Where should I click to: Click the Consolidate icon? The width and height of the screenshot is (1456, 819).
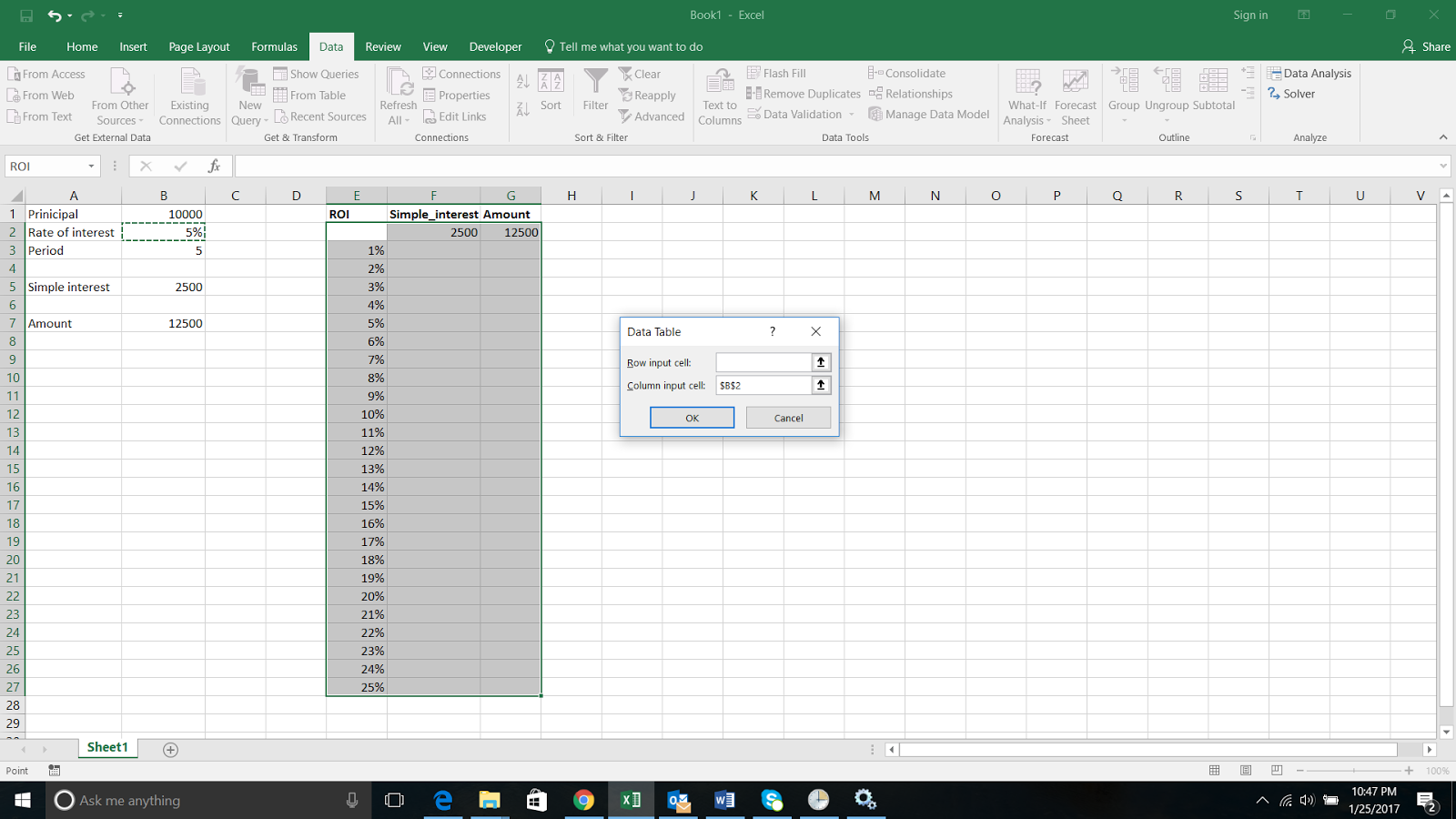pos(906,73)
